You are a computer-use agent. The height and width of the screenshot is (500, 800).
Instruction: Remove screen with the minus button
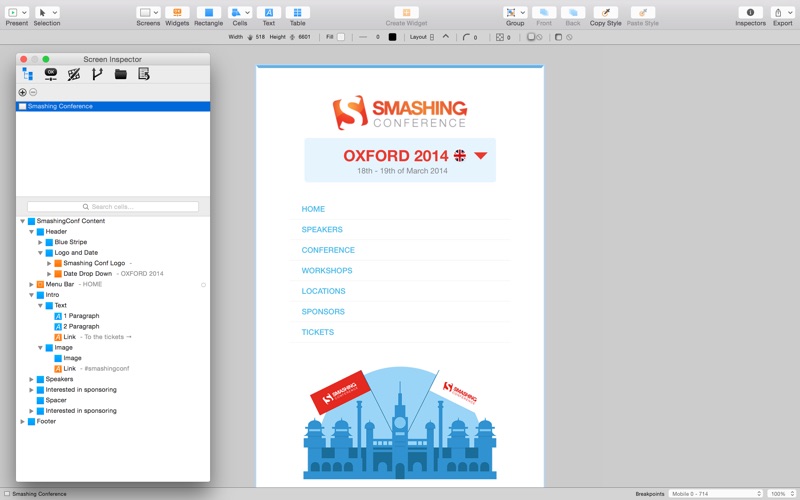33,92
